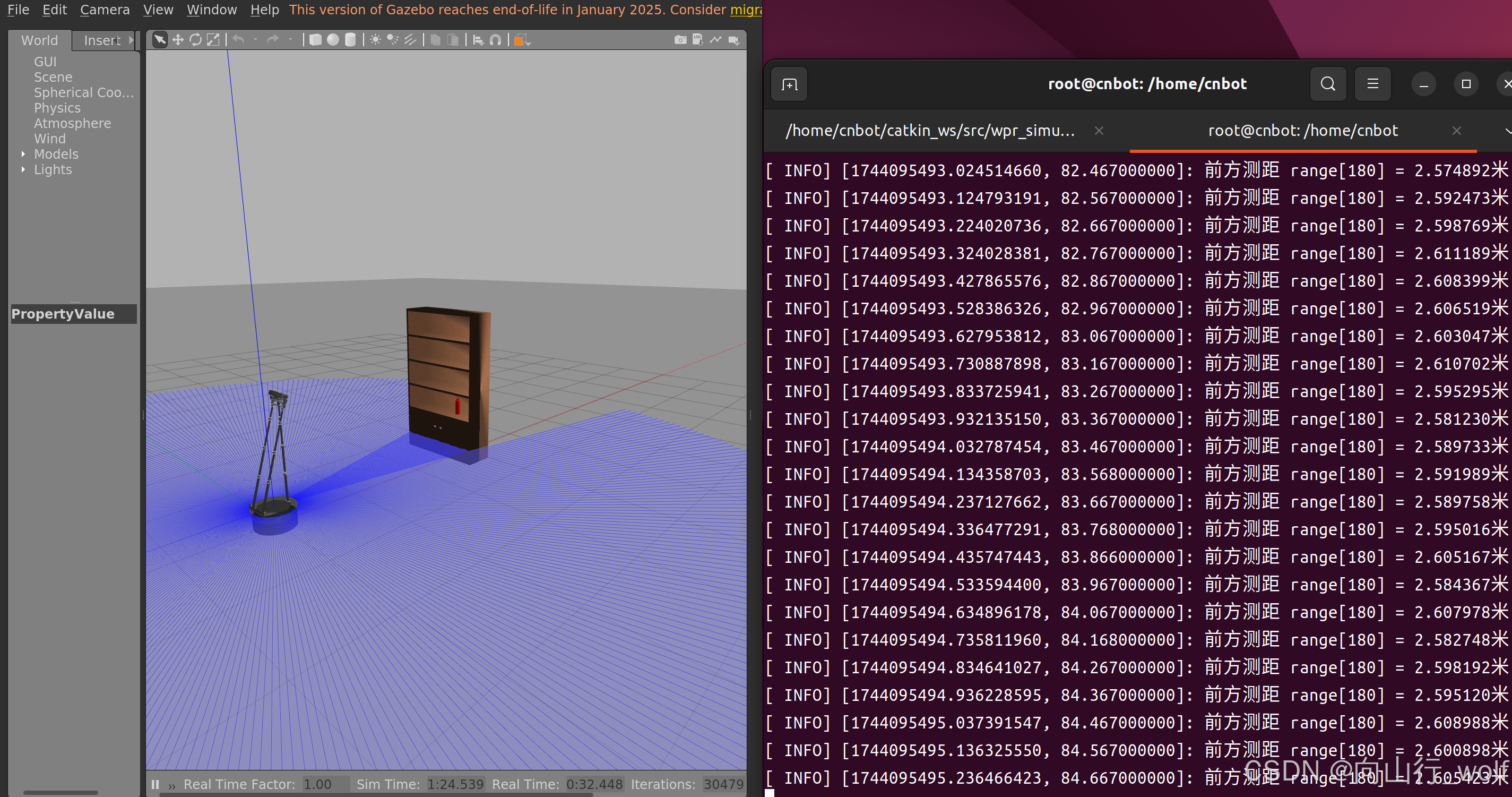Take a screenshot with the camera icon
Screen dimensions: 1512x797
[x=680, y=40]
